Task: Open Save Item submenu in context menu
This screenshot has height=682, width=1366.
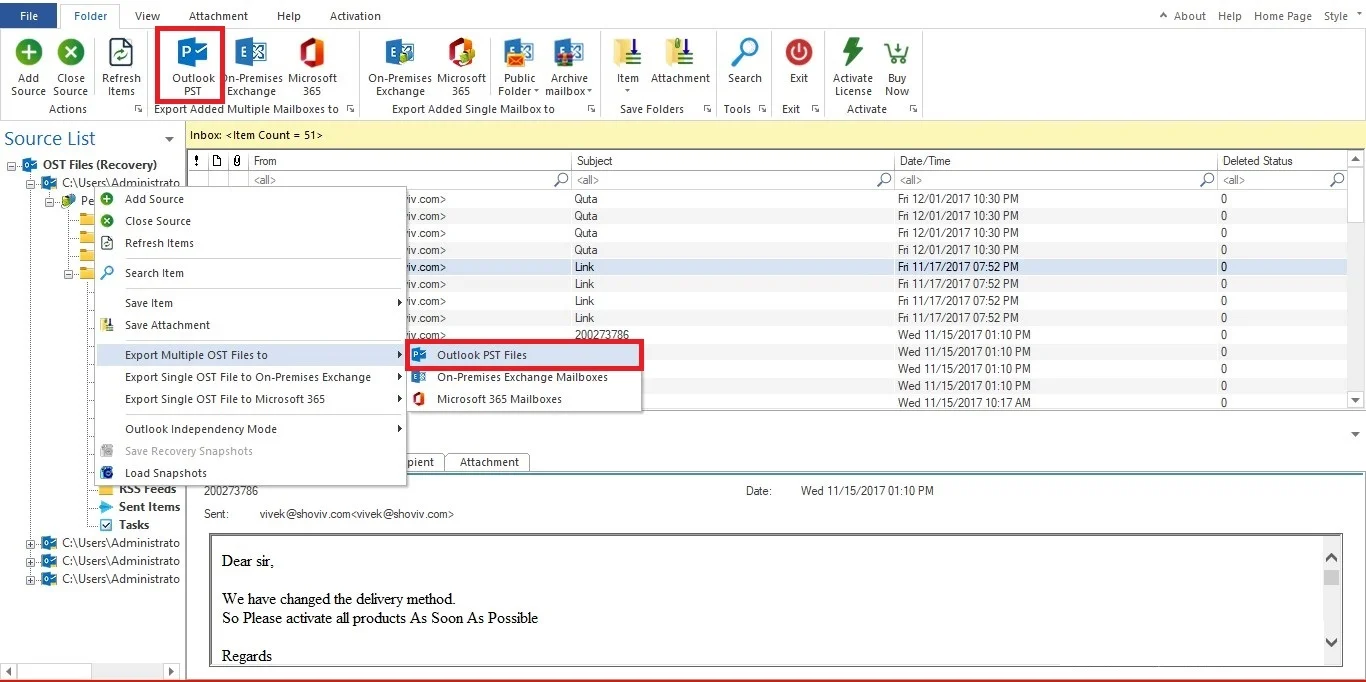Action: [250, 303]
